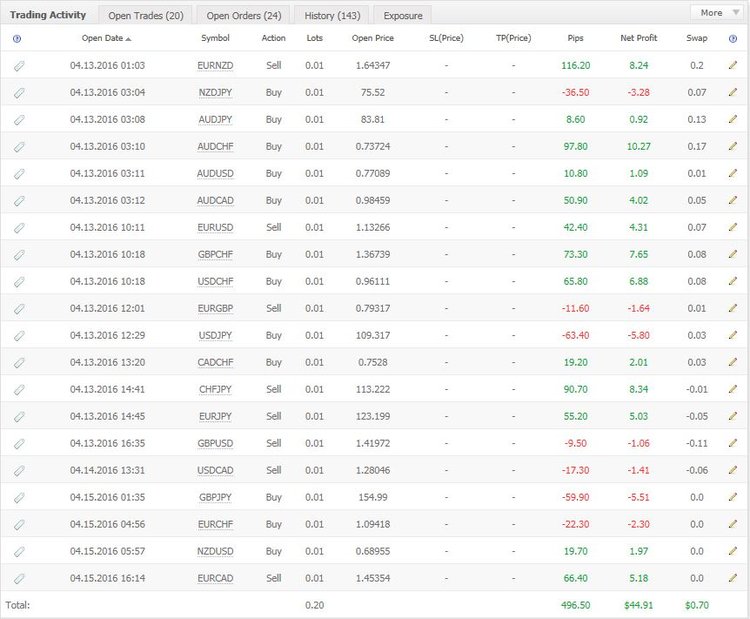Viewport: 750px width, 619px height.
Task: Open the More dropdown menu
Action: (717, 13)
